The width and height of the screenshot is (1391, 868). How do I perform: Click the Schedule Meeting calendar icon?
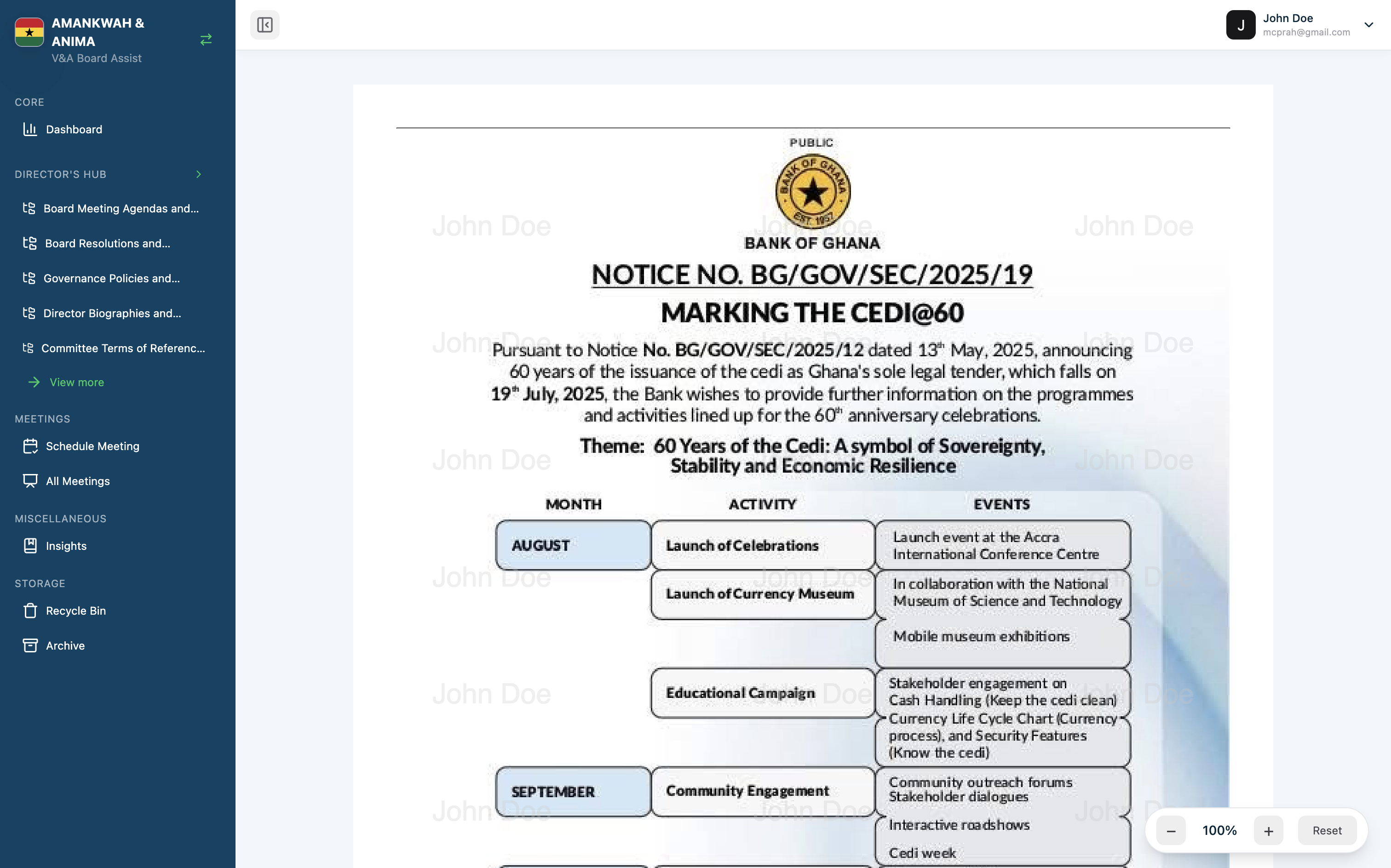coord(30,446)
